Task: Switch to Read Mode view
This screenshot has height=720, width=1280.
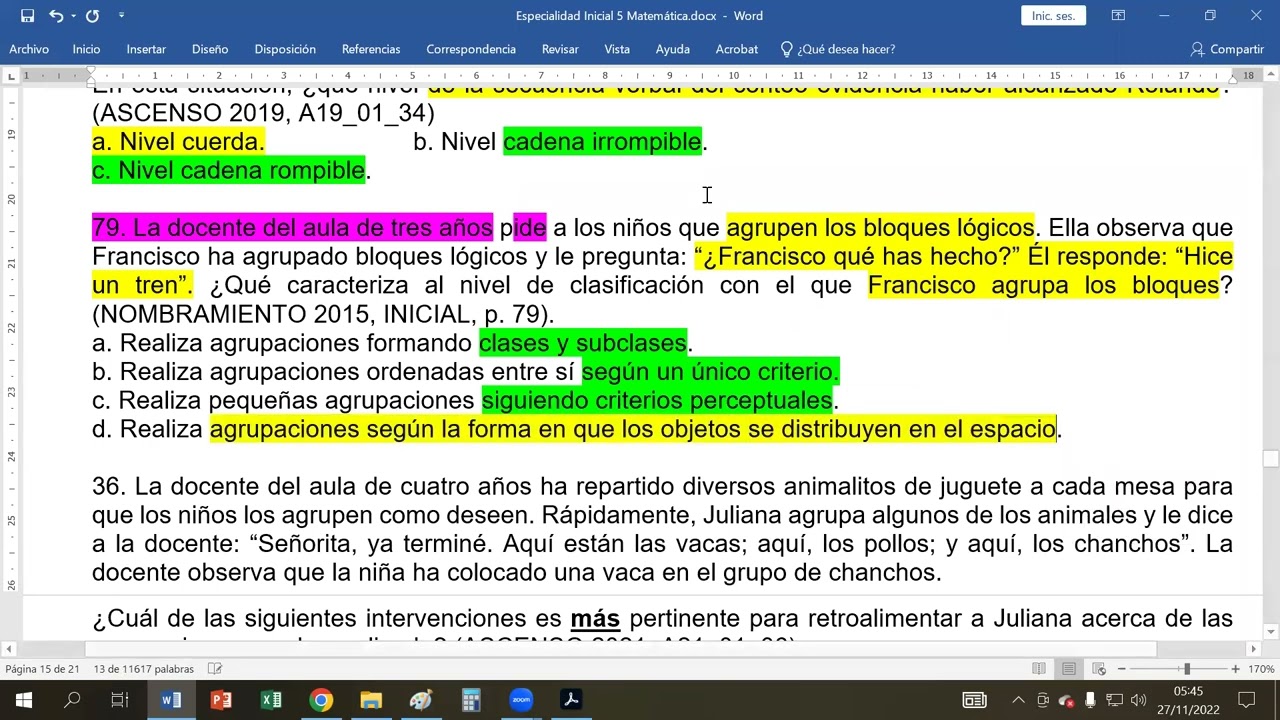Action: 1039,669
